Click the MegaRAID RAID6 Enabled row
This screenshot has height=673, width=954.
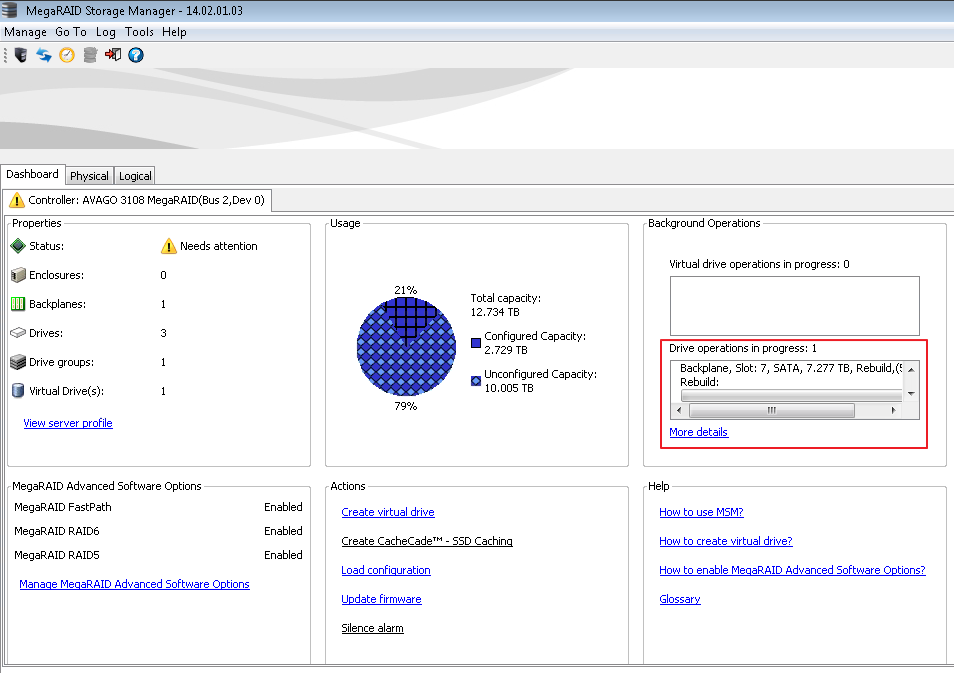158,531
